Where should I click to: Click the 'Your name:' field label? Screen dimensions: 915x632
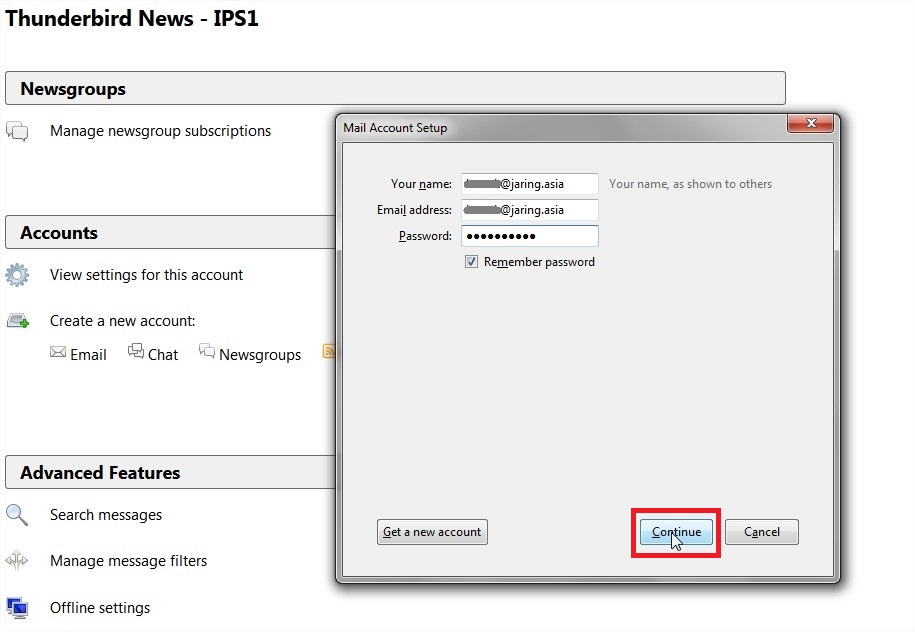[x=421, y=184]
